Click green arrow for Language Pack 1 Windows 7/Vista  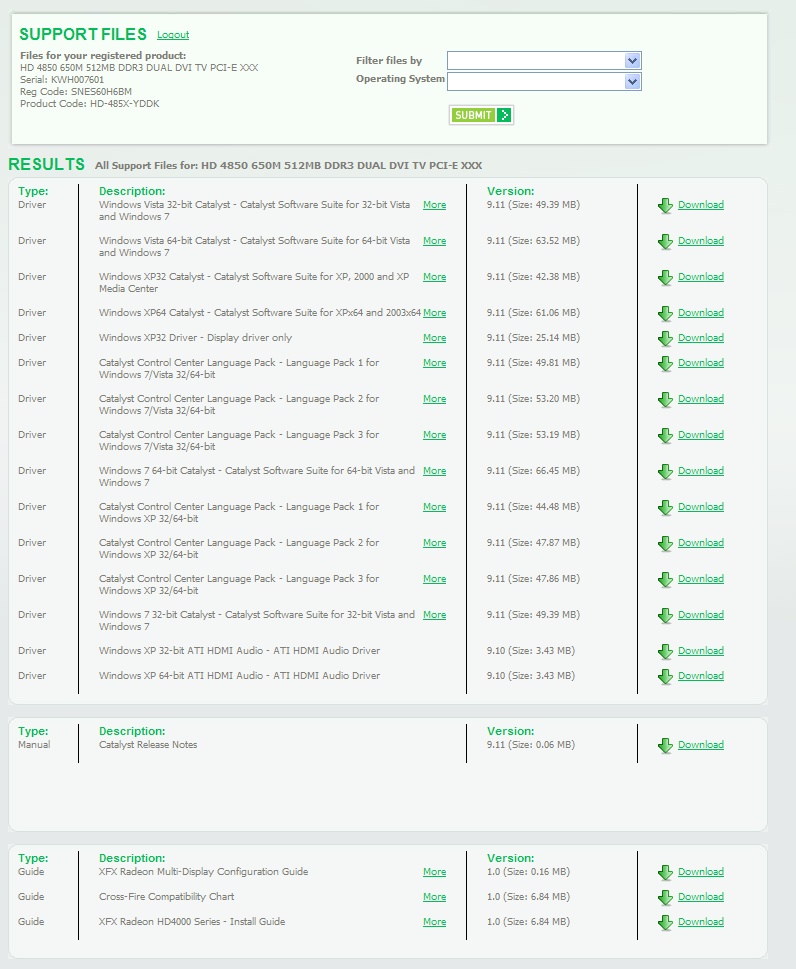(666, 363)
